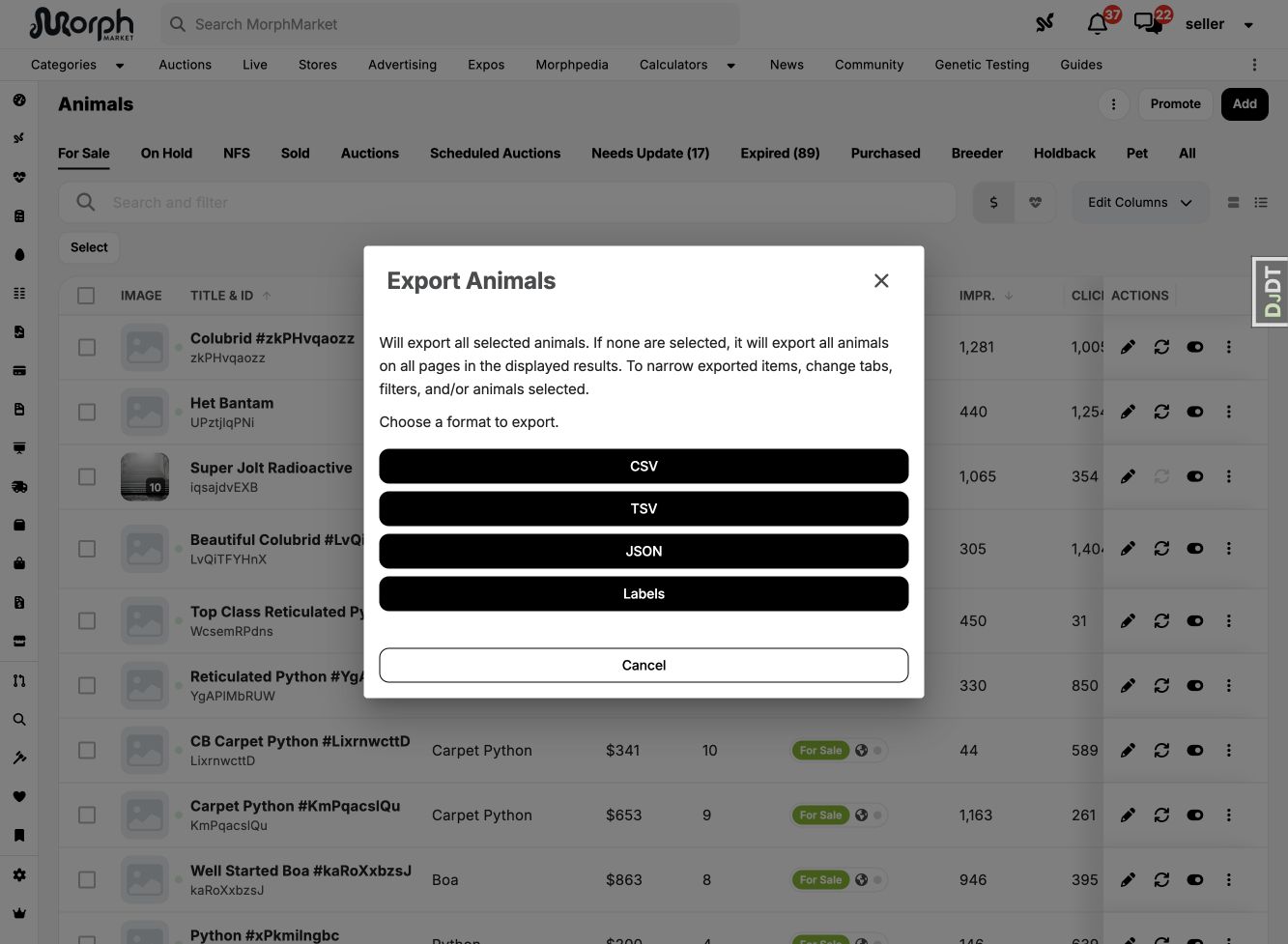Click the gecko icon in the top bar
This screenshot has width=1288, height=944.
tap(1045, 24)
